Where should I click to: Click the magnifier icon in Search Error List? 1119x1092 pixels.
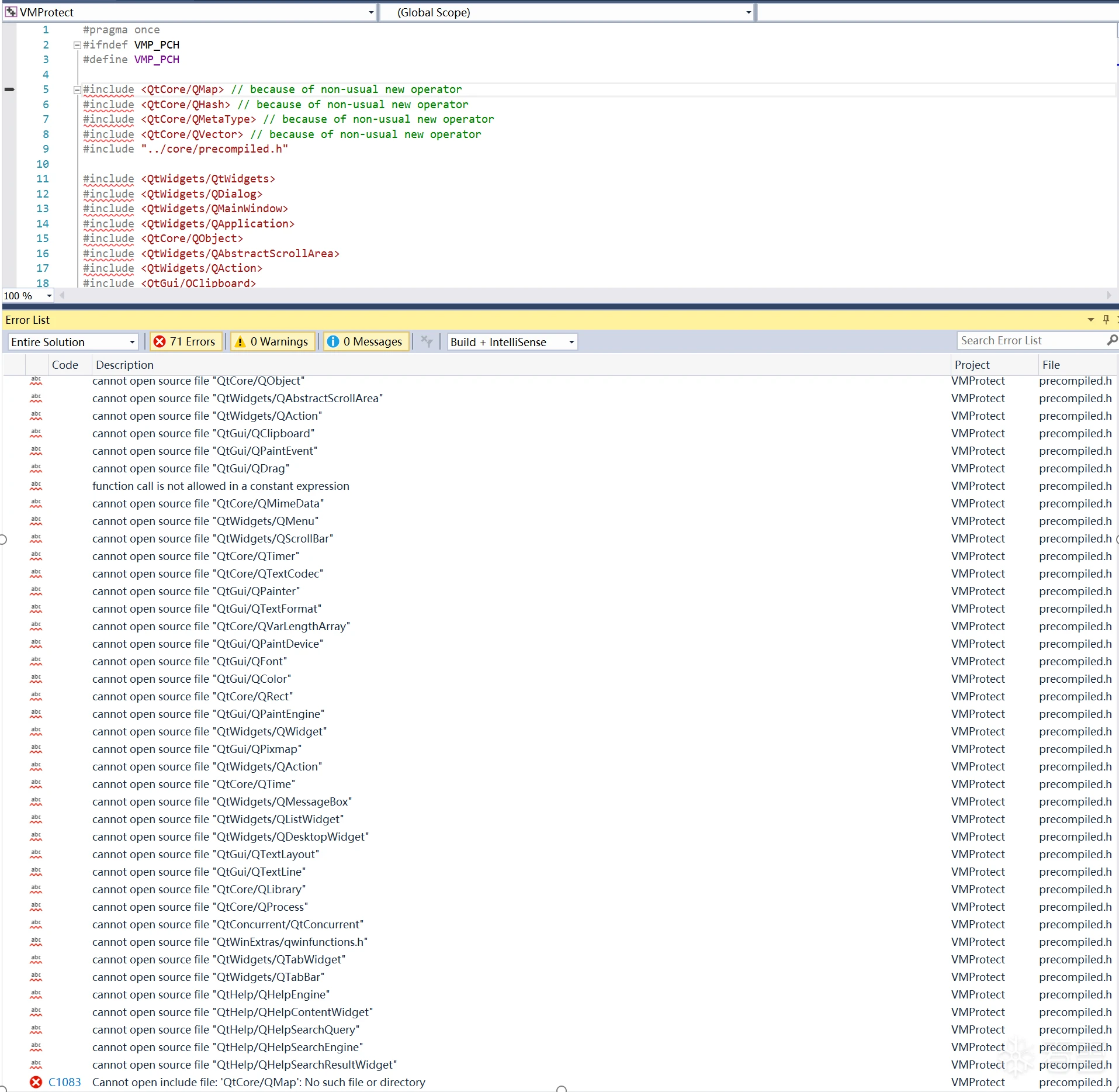[1112, 340]
